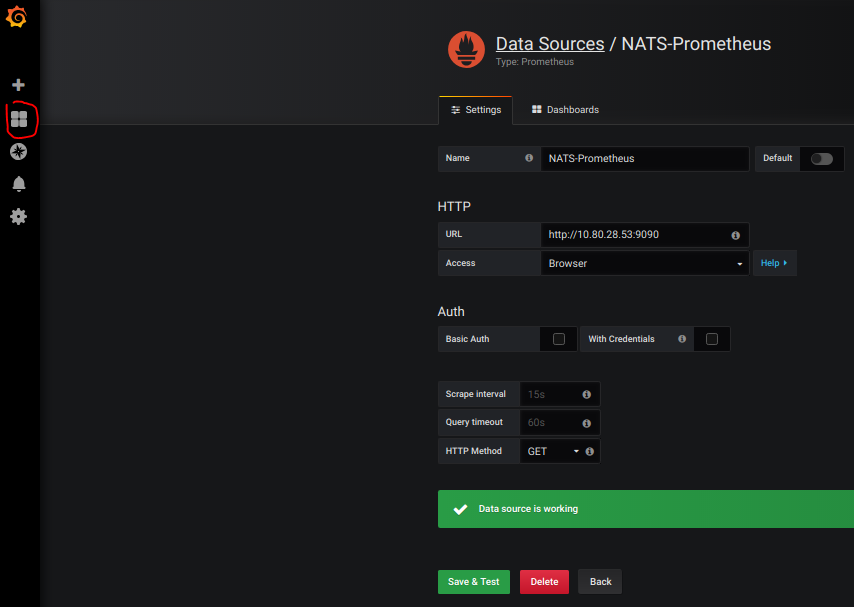This screenshot has width=854, height=607.
Task: Select the Dashboards icon in the sidebar
Action: 20,119
